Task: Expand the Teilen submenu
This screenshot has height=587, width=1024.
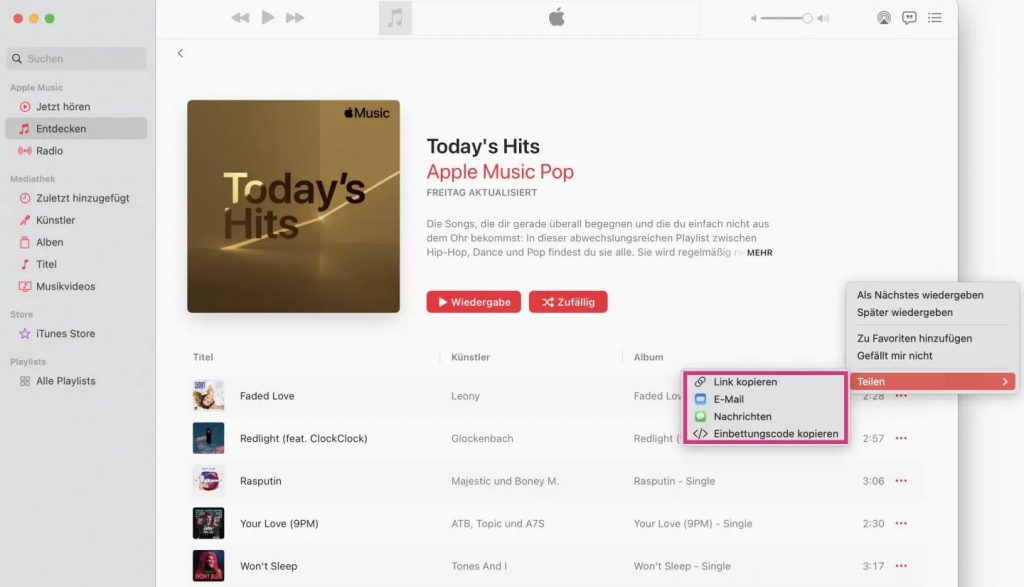Action: pos(931,382)
